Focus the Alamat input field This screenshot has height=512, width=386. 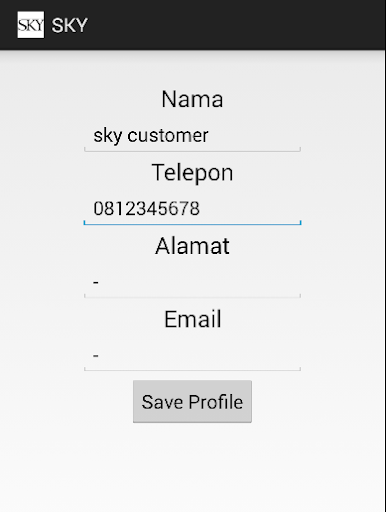click(192, 283)
